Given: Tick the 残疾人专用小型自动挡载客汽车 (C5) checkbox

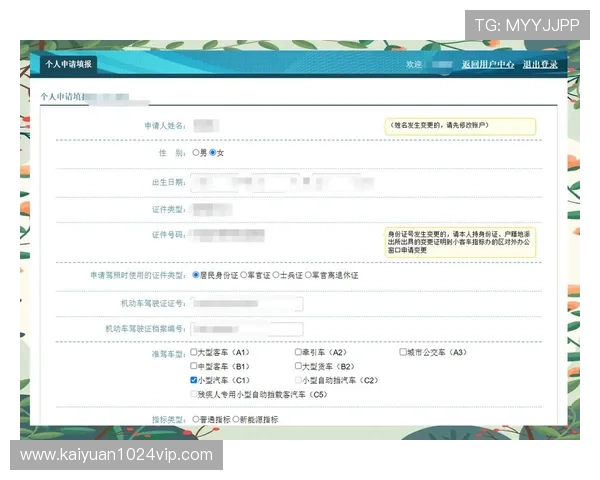Looking at the screenshot, I should coord(194,394).
